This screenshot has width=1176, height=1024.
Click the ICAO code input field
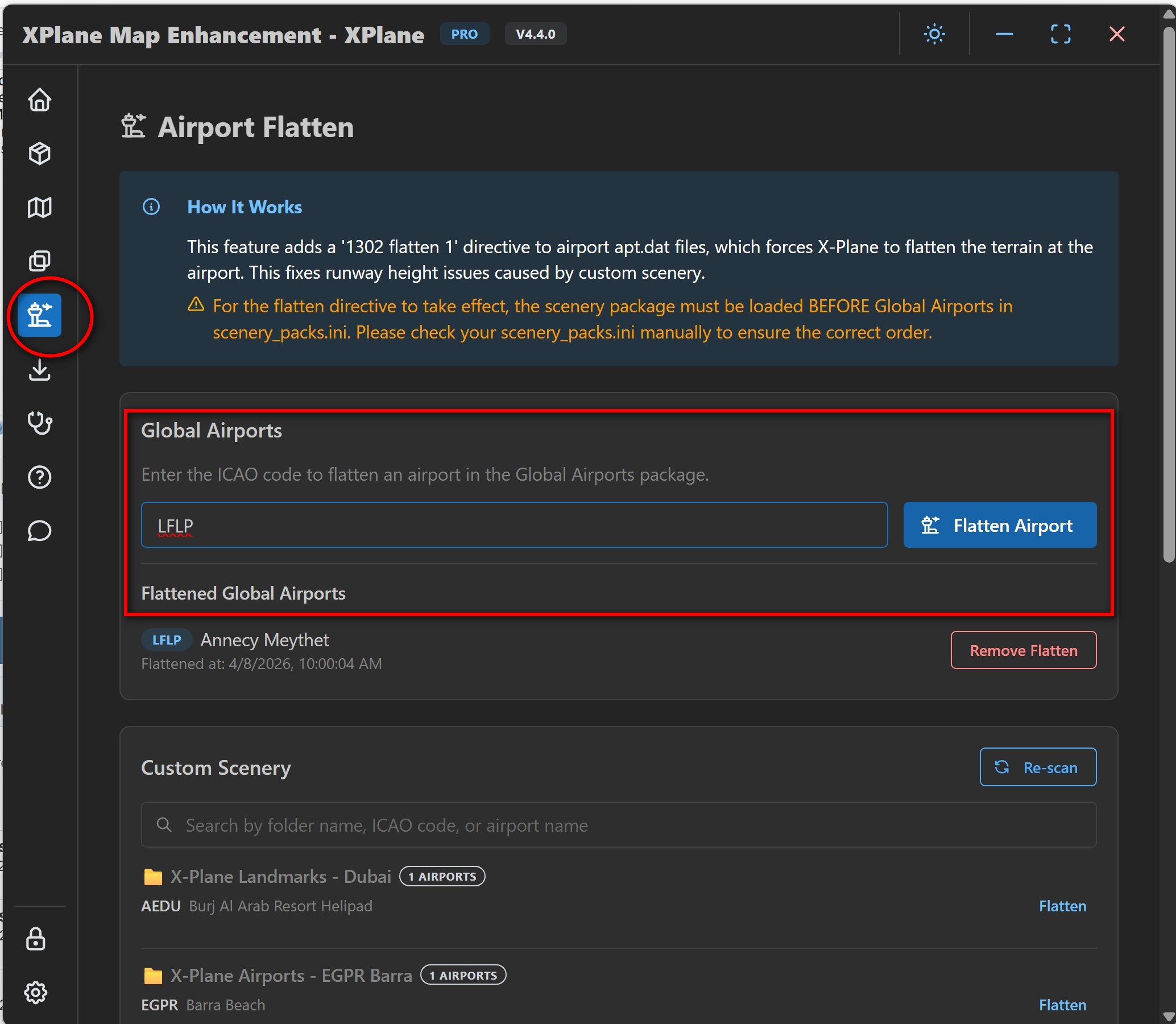tap(514, 525)
